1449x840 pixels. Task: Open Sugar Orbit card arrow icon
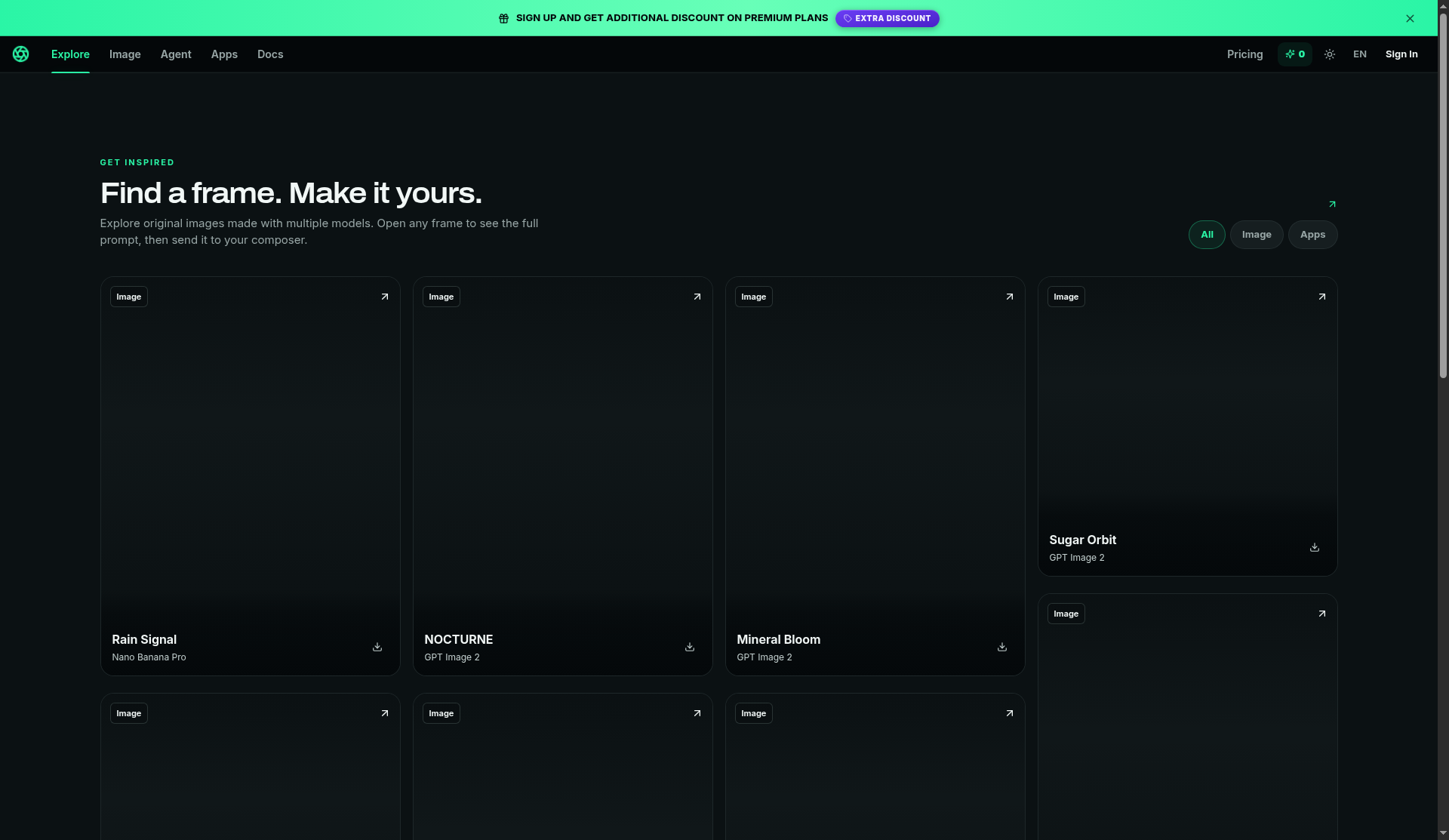click(x=1322, y=297)
